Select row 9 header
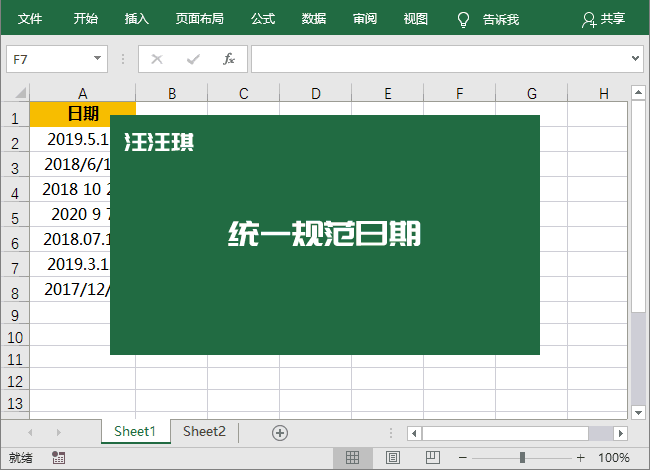 [15, 315]
